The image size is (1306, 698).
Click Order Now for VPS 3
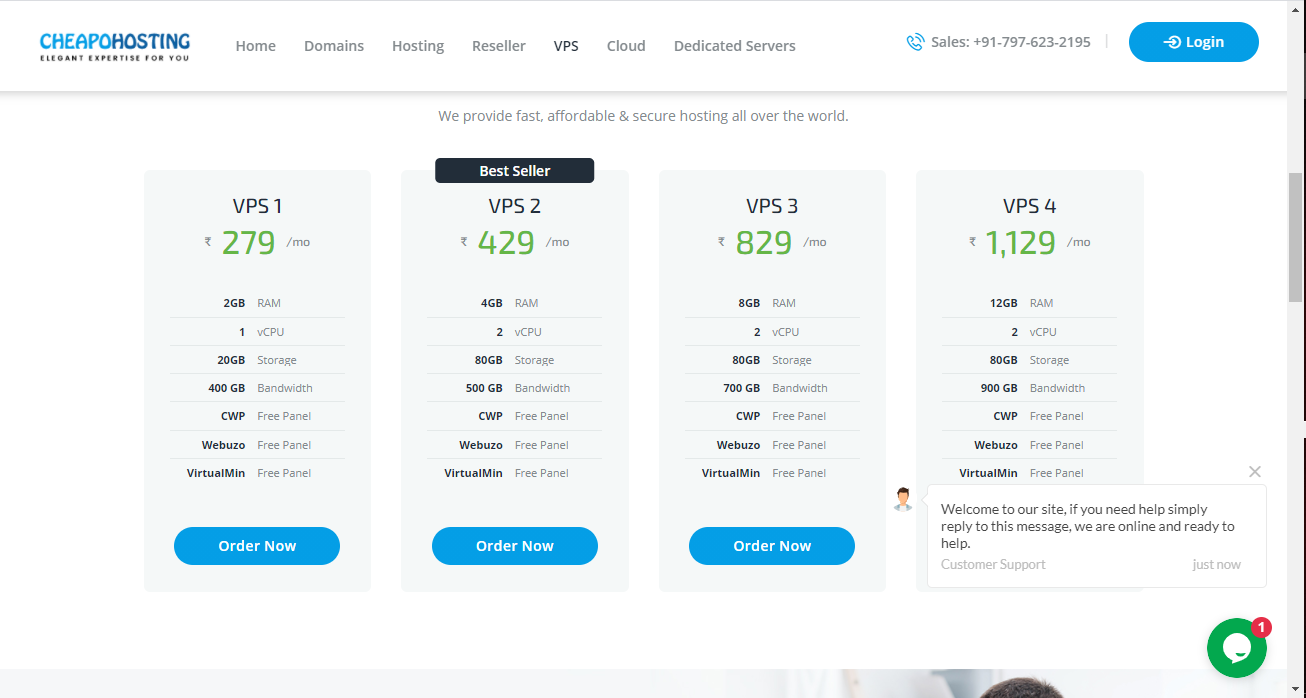pyautogui.click(x=772, y=546)
